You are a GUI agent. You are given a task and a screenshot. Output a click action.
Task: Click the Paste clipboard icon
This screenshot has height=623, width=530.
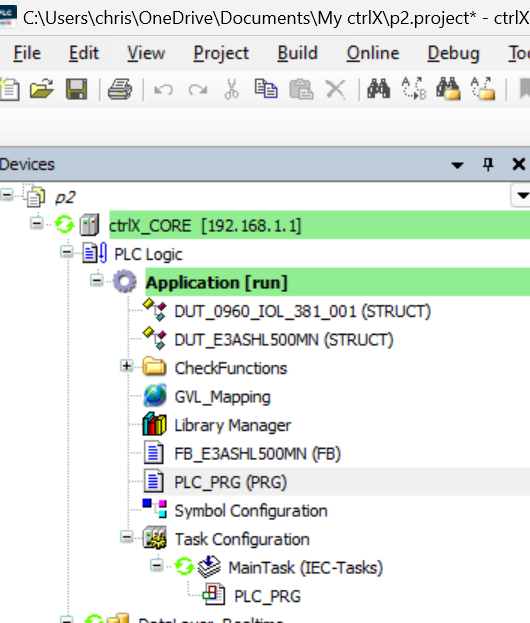pyautogui.click(x=301, y=89)
